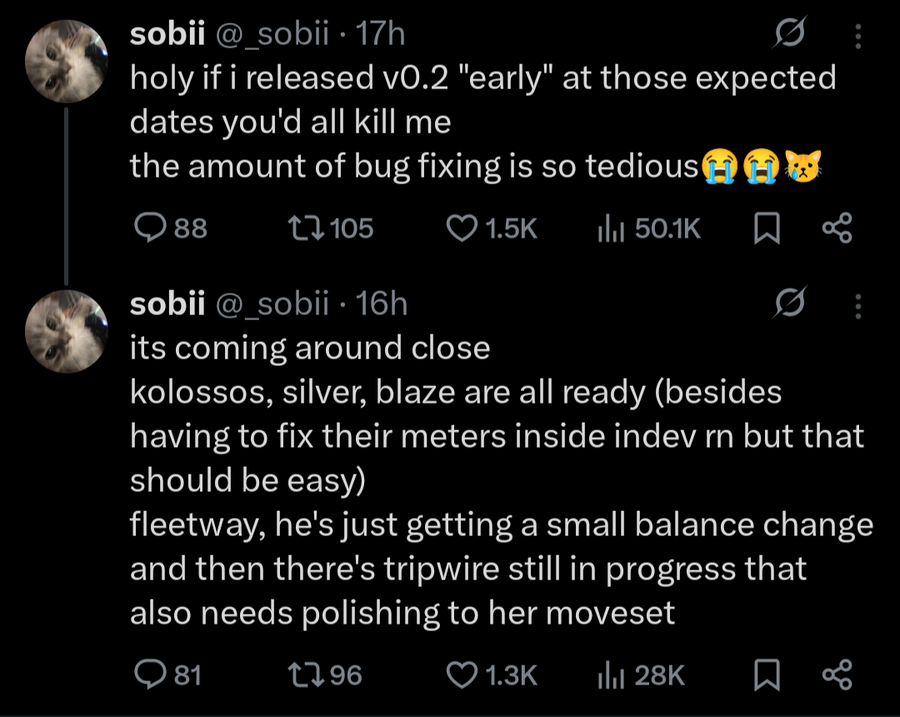
Task: Open the more options menu on first tweet
Action: [x=856, y=38]
